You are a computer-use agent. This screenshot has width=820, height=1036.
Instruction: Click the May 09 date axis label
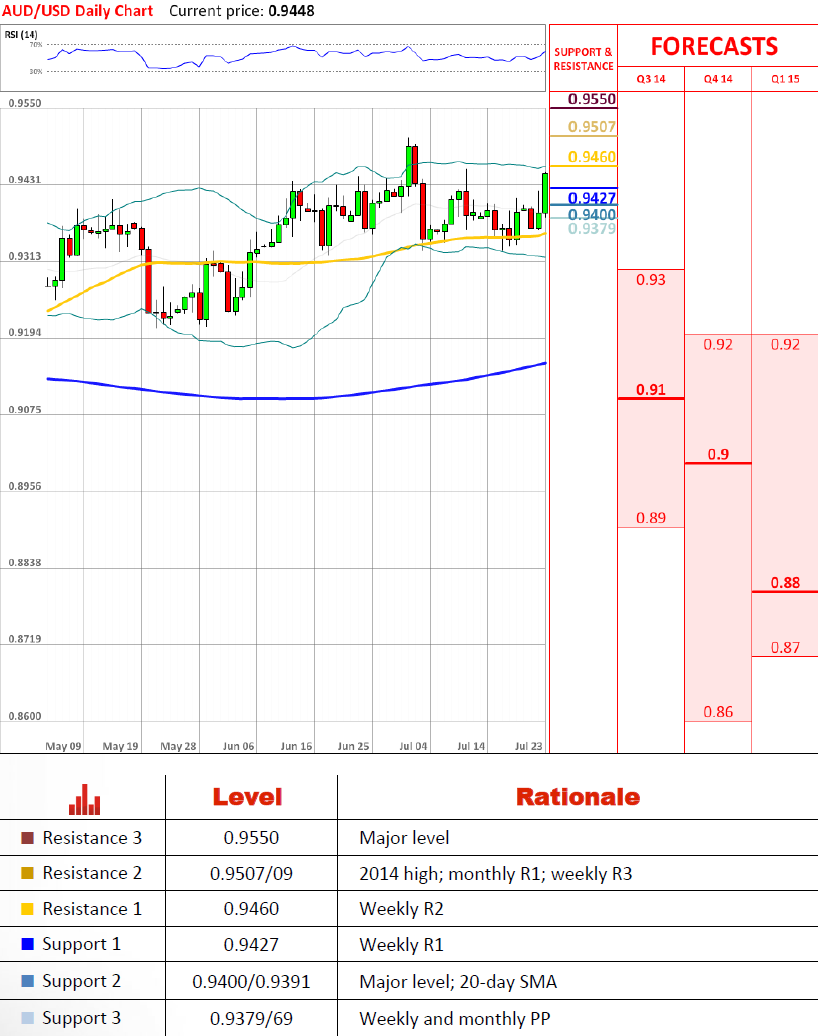63,746
